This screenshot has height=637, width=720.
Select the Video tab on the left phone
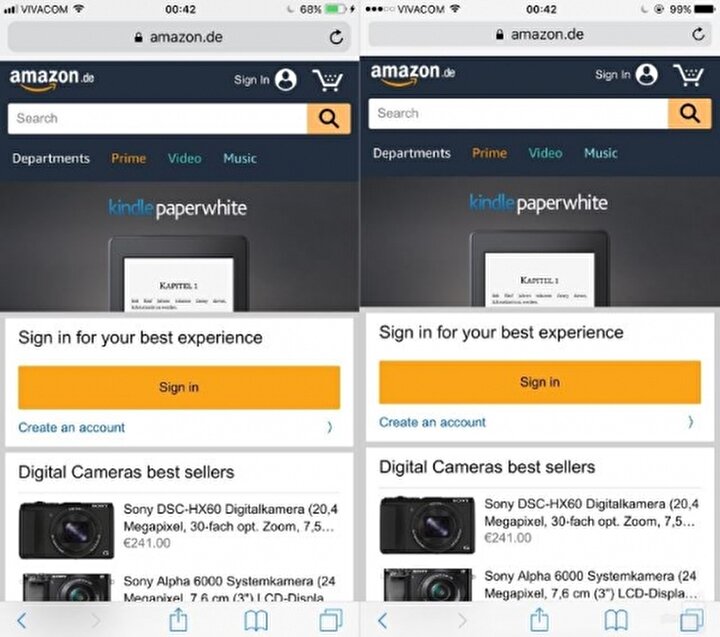[184, 158]
